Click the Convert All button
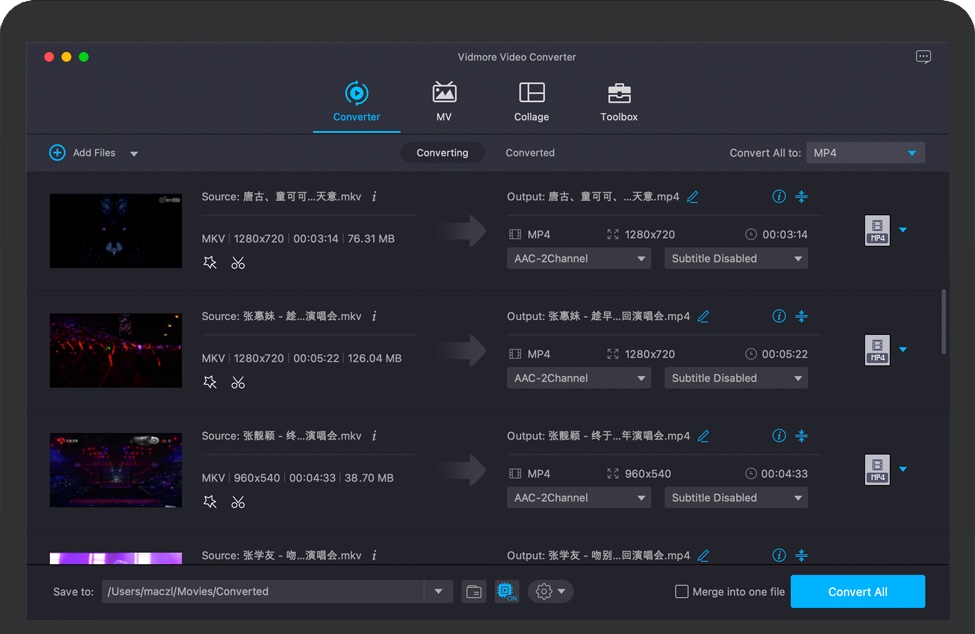This screenshot has height=634, width=975. coord(857,592)
